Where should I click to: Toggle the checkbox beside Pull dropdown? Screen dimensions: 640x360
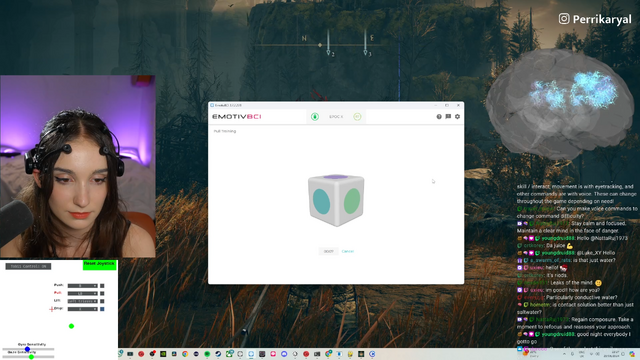tap(102, 293)
